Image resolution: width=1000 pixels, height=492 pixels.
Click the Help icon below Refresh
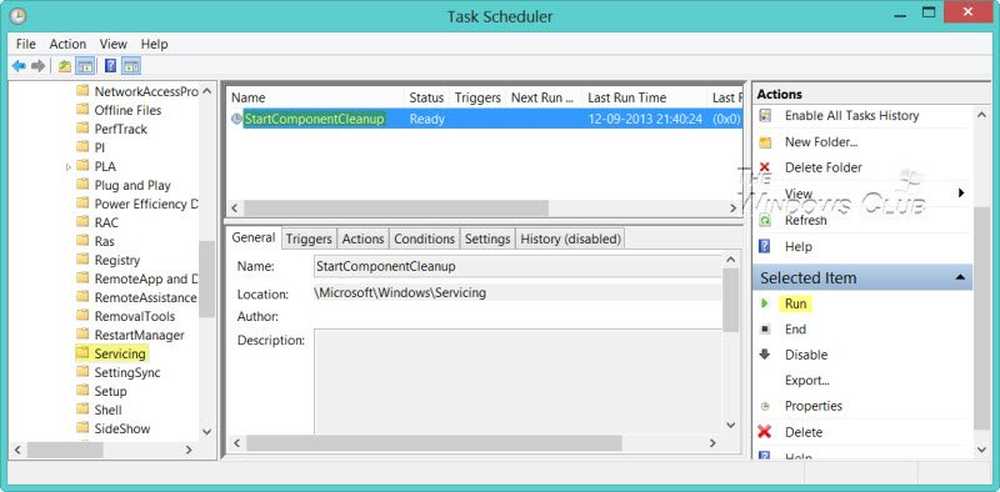[x=765, y=246]
